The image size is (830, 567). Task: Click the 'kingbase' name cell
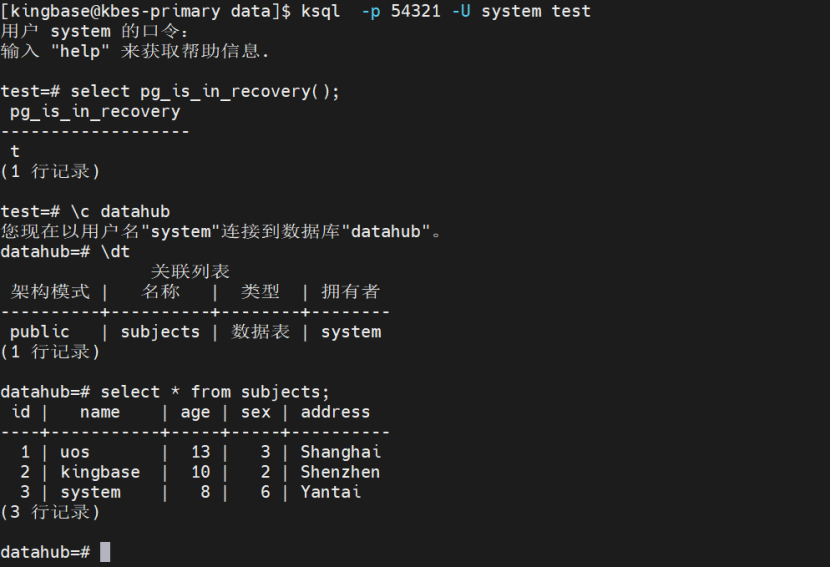pyautogui.click(x=100, y=471)
